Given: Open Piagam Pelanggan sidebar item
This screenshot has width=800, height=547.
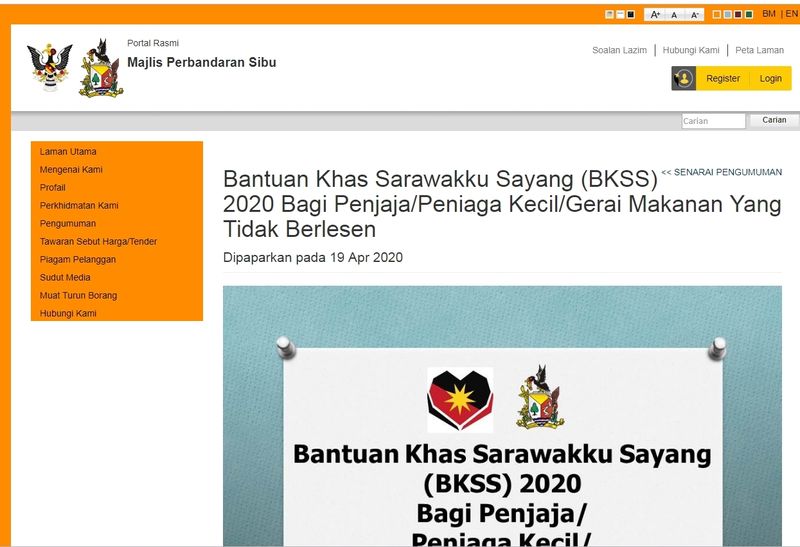Looking at the screenshot, I should (78, 259).
